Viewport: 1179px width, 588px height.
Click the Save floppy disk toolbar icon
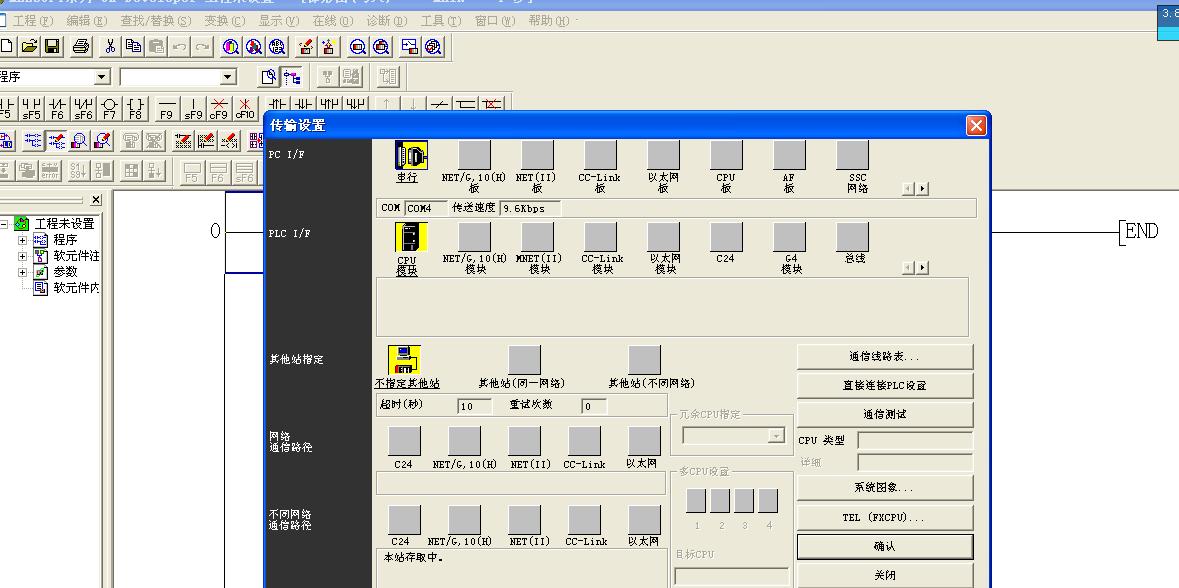point(52,46)
